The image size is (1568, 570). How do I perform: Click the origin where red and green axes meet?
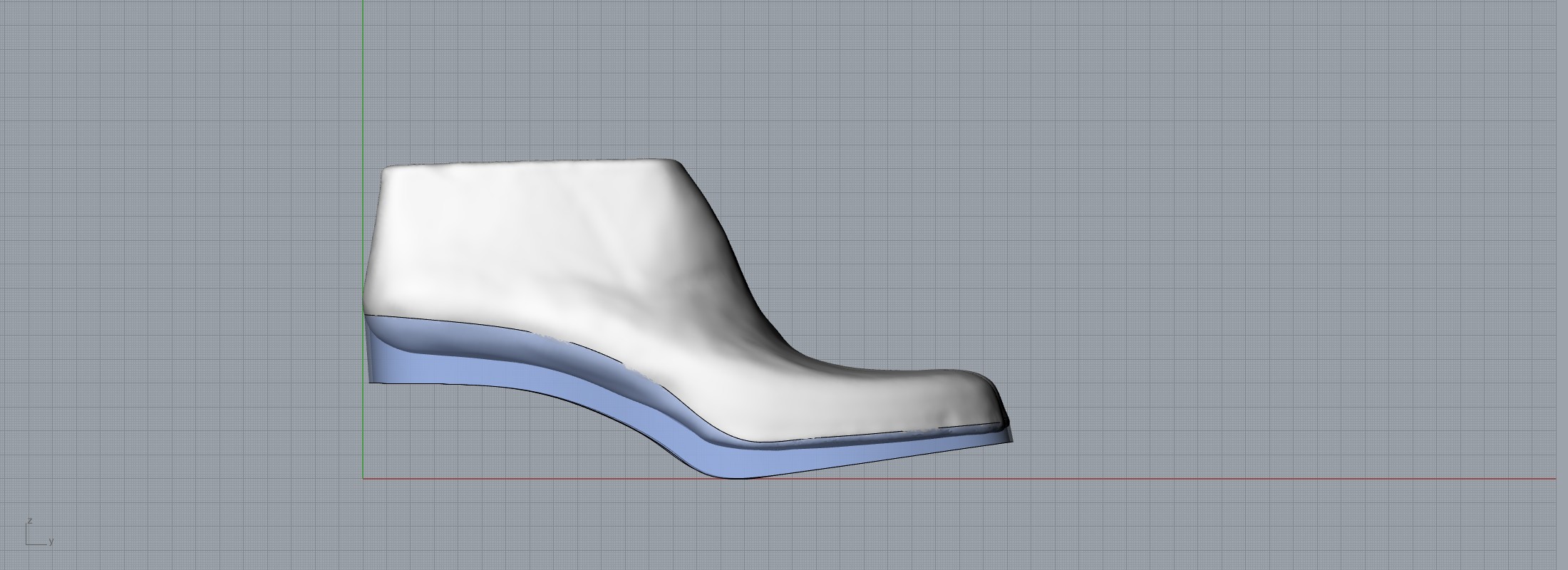click(363, 479)
